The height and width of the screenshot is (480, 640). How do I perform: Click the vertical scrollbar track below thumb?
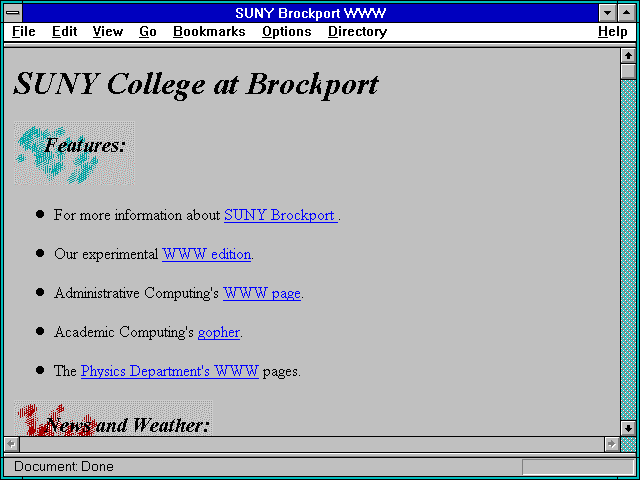click(x=628, y=250)
